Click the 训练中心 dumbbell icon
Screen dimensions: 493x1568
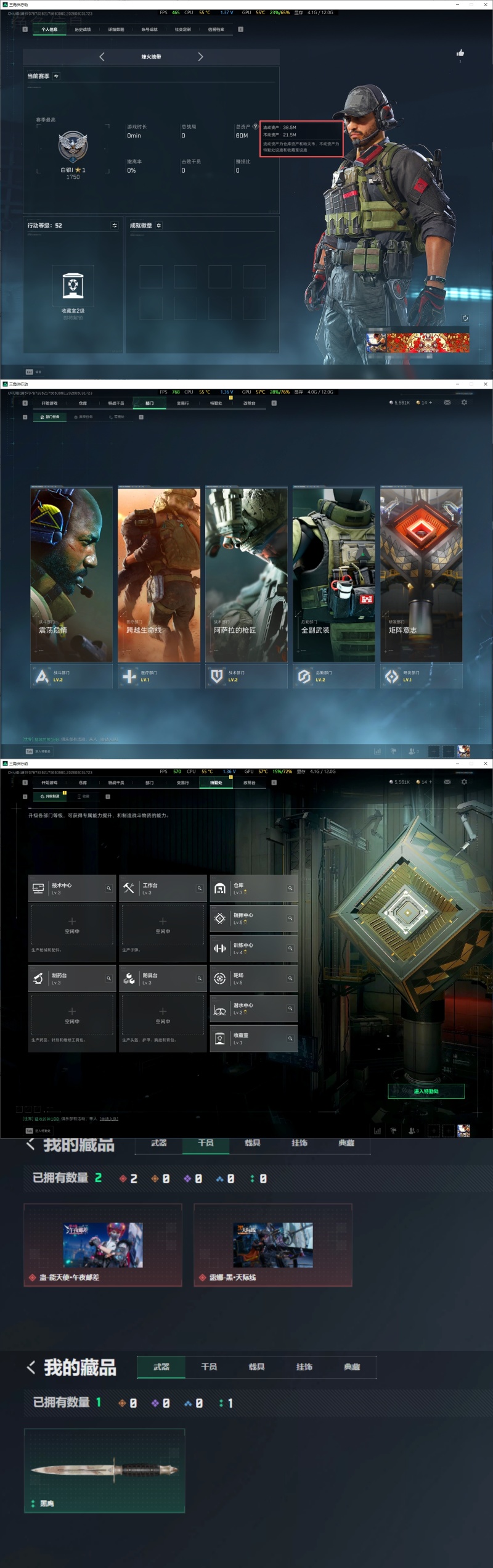click(x=220, y=948)
